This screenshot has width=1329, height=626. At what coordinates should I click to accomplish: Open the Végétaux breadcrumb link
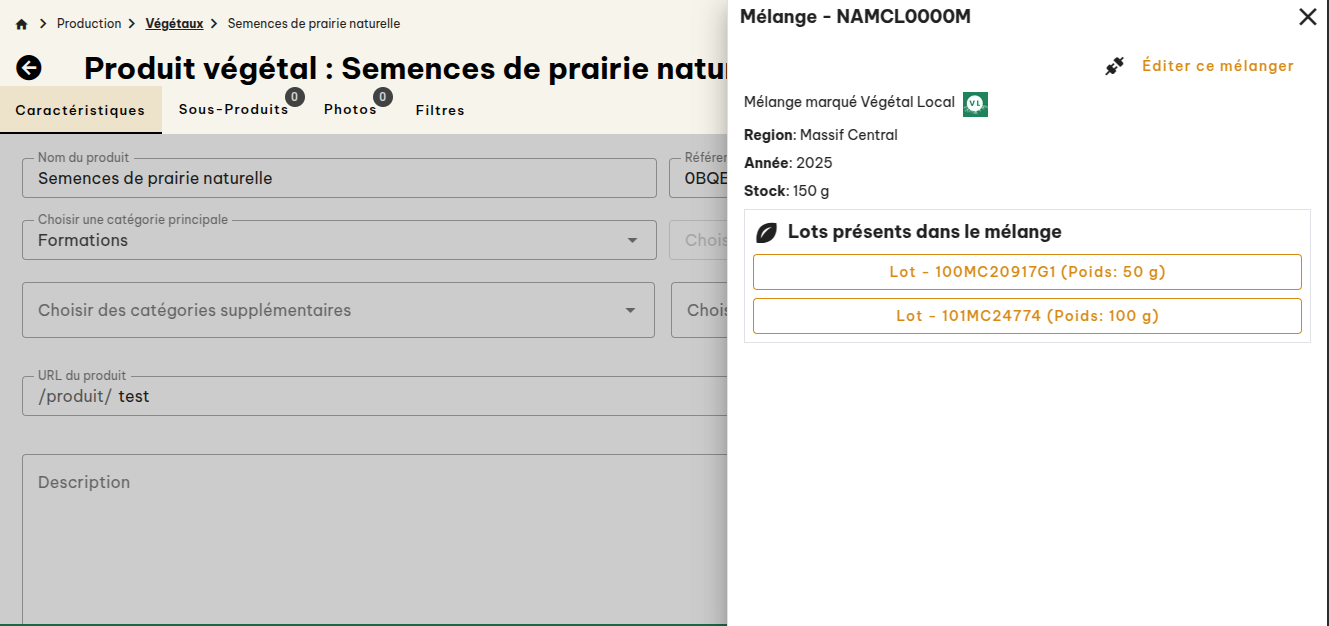tap(175, 22)
